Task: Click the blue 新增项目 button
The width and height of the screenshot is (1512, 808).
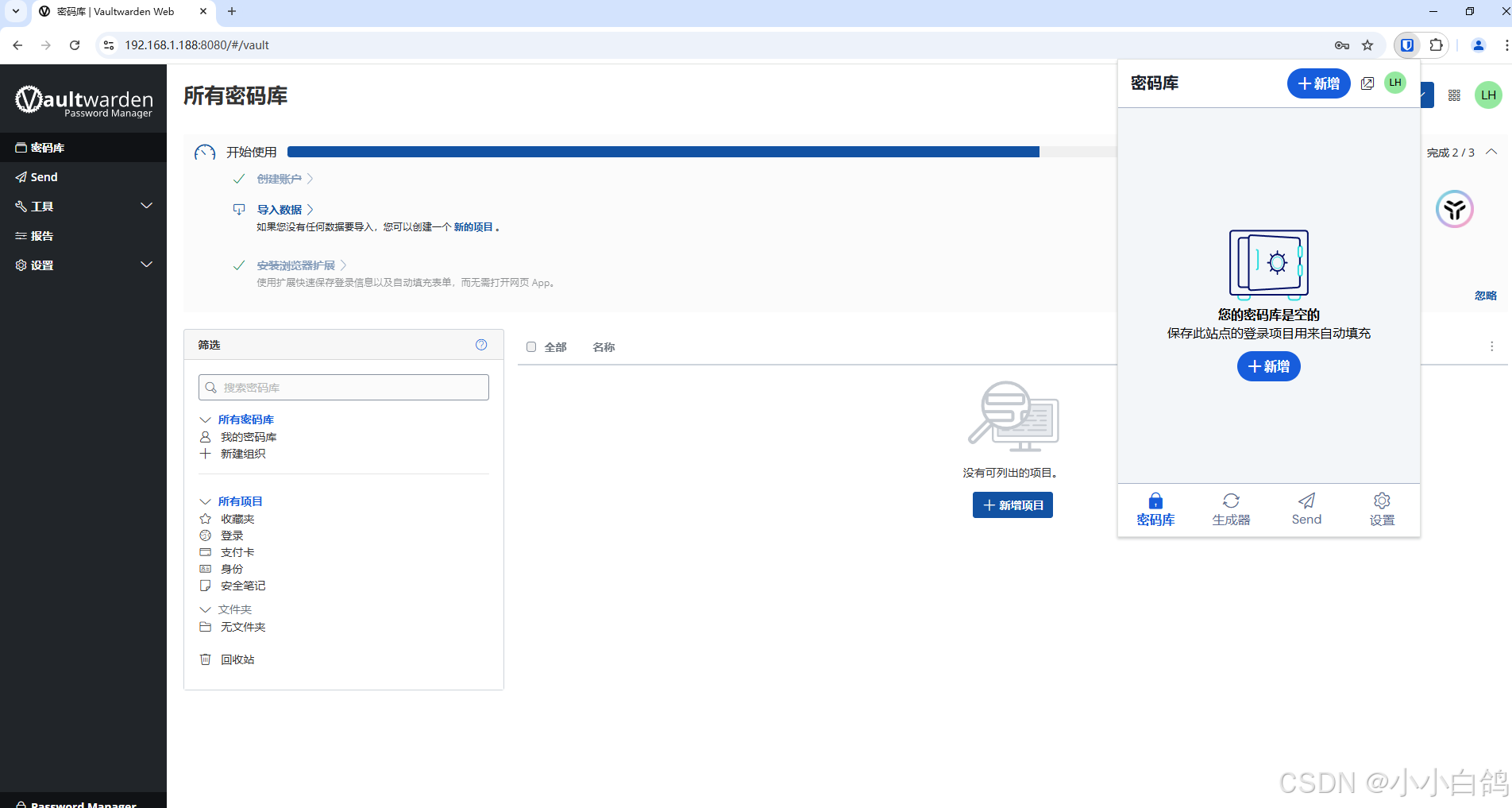Action: (1012, 505)
